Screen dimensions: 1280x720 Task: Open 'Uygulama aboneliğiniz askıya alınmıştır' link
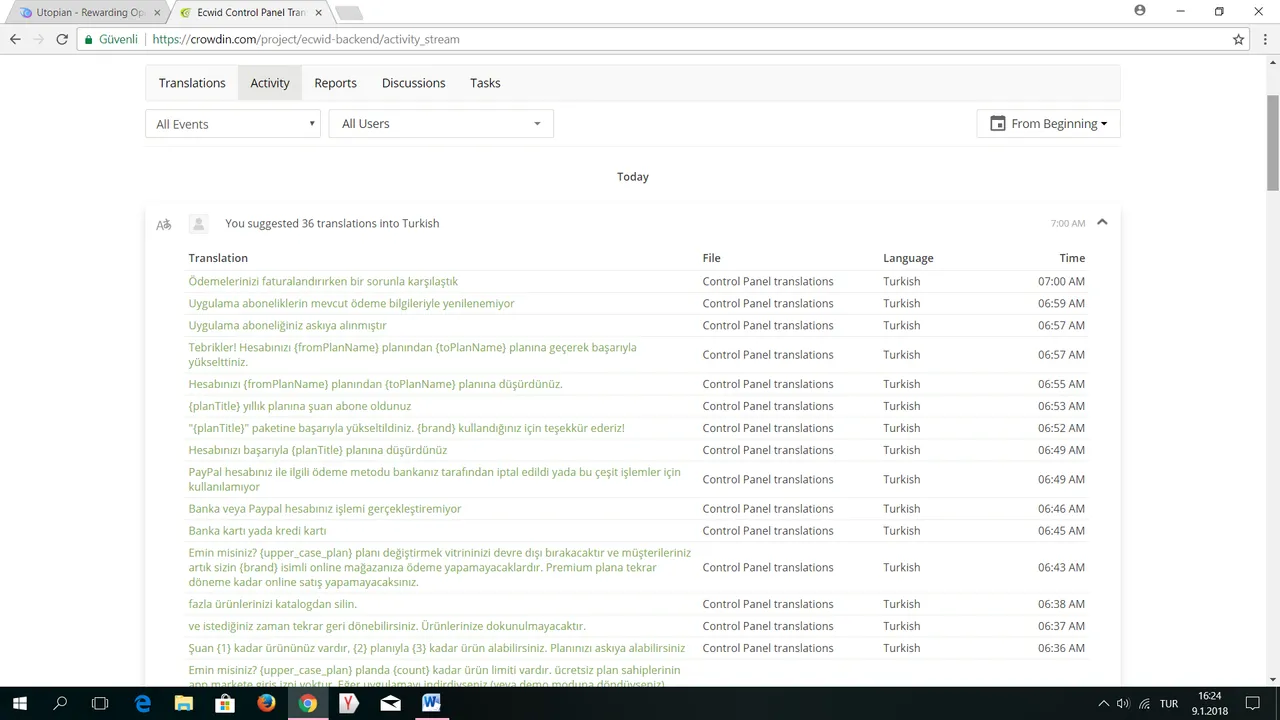[287, 325]
